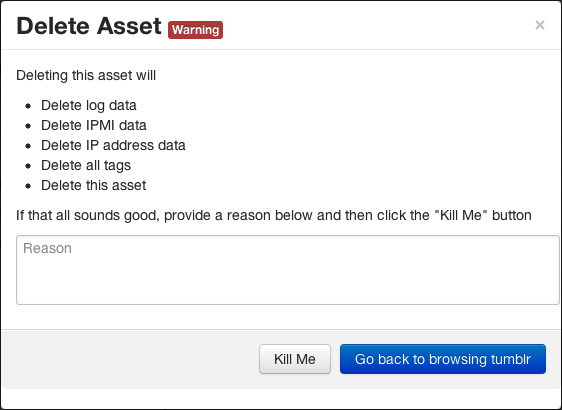Screen dimensions: 562x410
Task: Click the Deleting this asset will text
Action: click(86, 76)
